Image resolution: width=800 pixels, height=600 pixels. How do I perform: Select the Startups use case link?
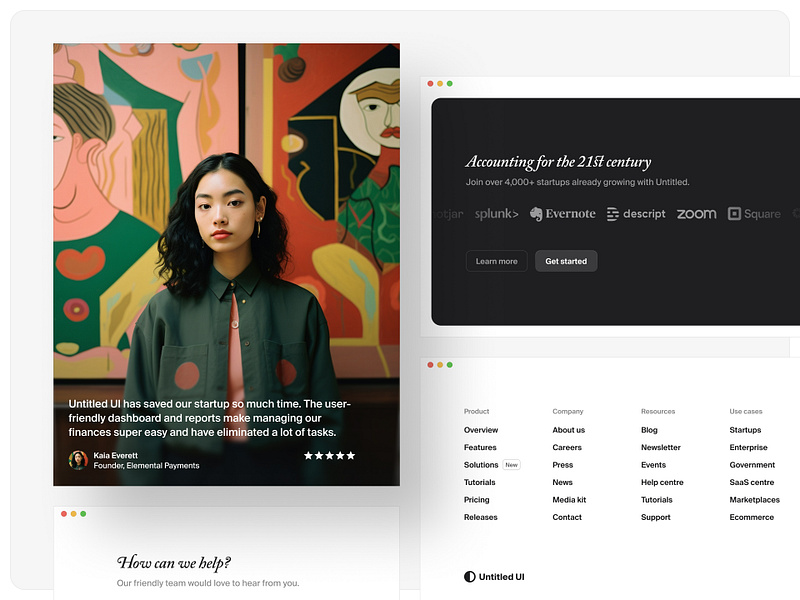[x=745, y=430]
